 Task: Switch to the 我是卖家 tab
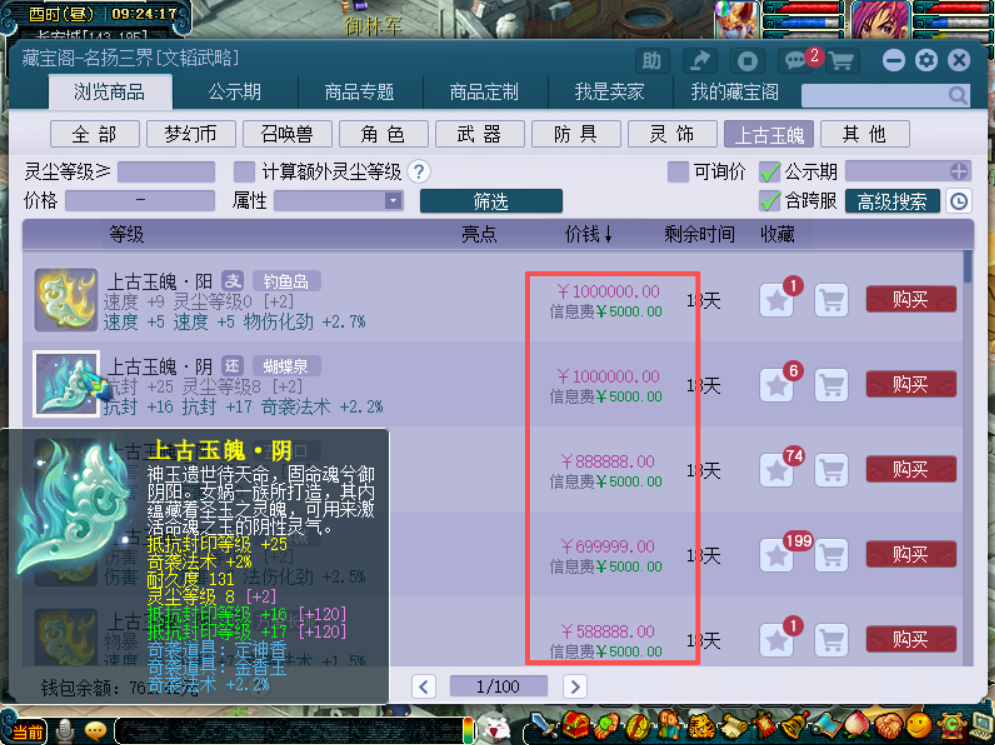pyautogui.click(x=609, y=92)
